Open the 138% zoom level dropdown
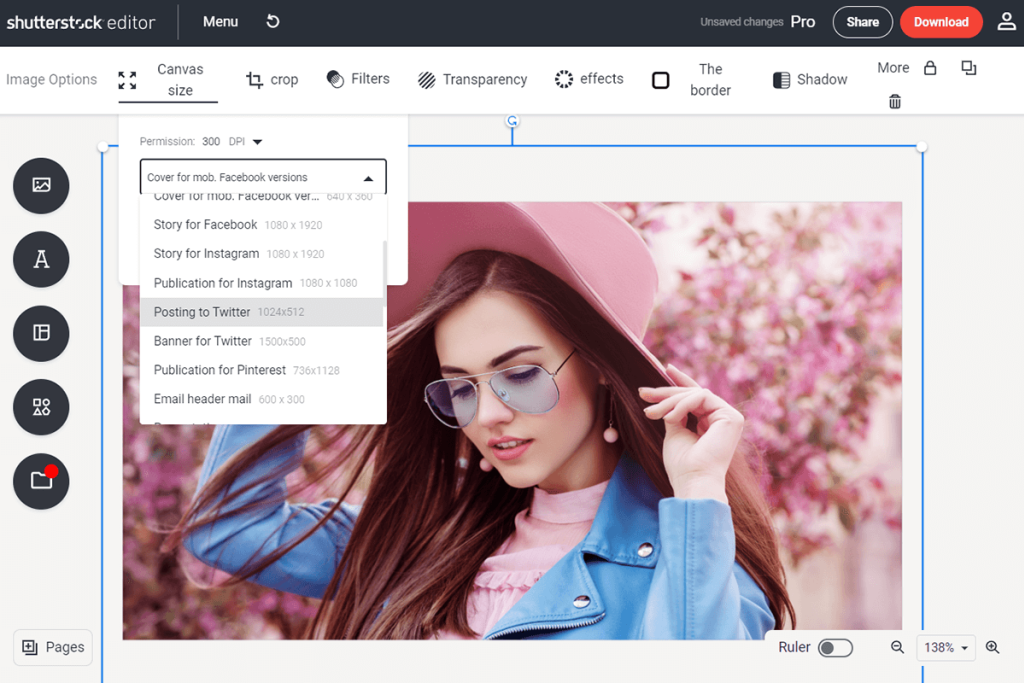This screenshot has width=1024, height=683. click(946, 647)
